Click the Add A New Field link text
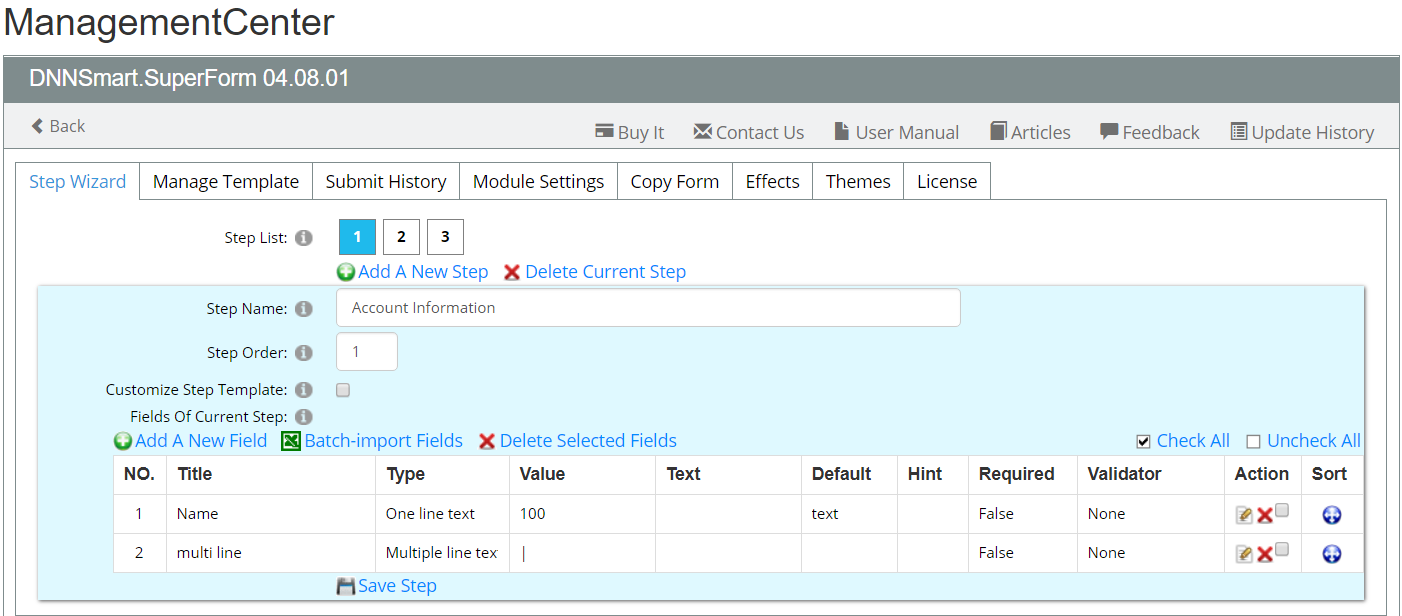Viewport: 1402px width, 616px height. coord(201,441)
